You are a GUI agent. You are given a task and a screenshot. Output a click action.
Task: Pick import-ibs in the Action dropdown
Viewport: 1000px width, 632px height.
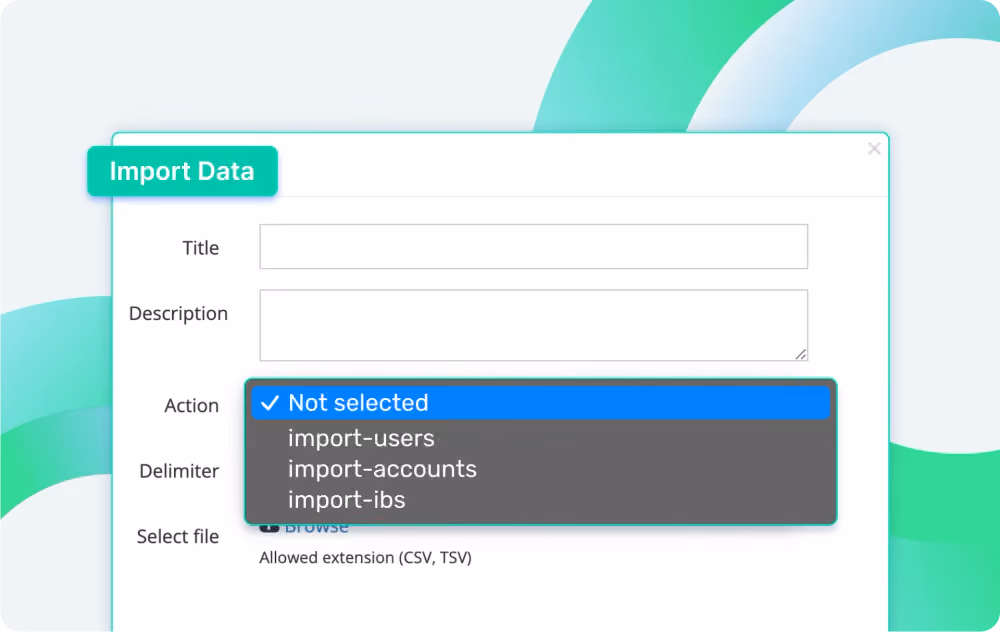(346, 500)
